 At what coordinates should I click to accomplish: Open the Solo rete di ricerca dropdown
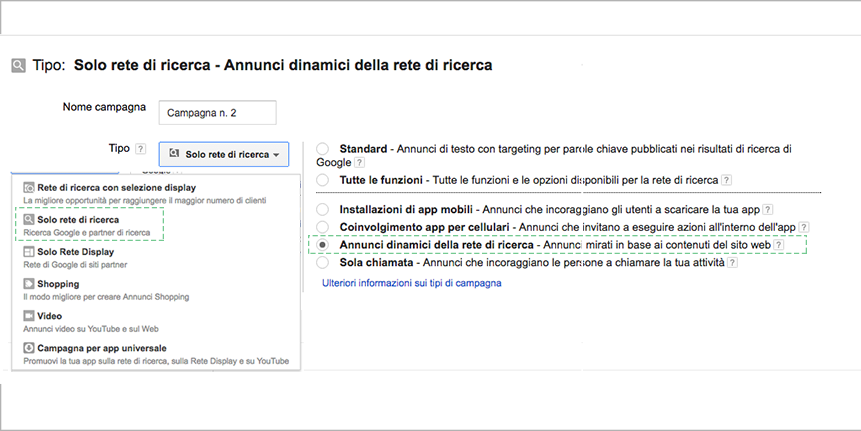[x=223, y=154]
